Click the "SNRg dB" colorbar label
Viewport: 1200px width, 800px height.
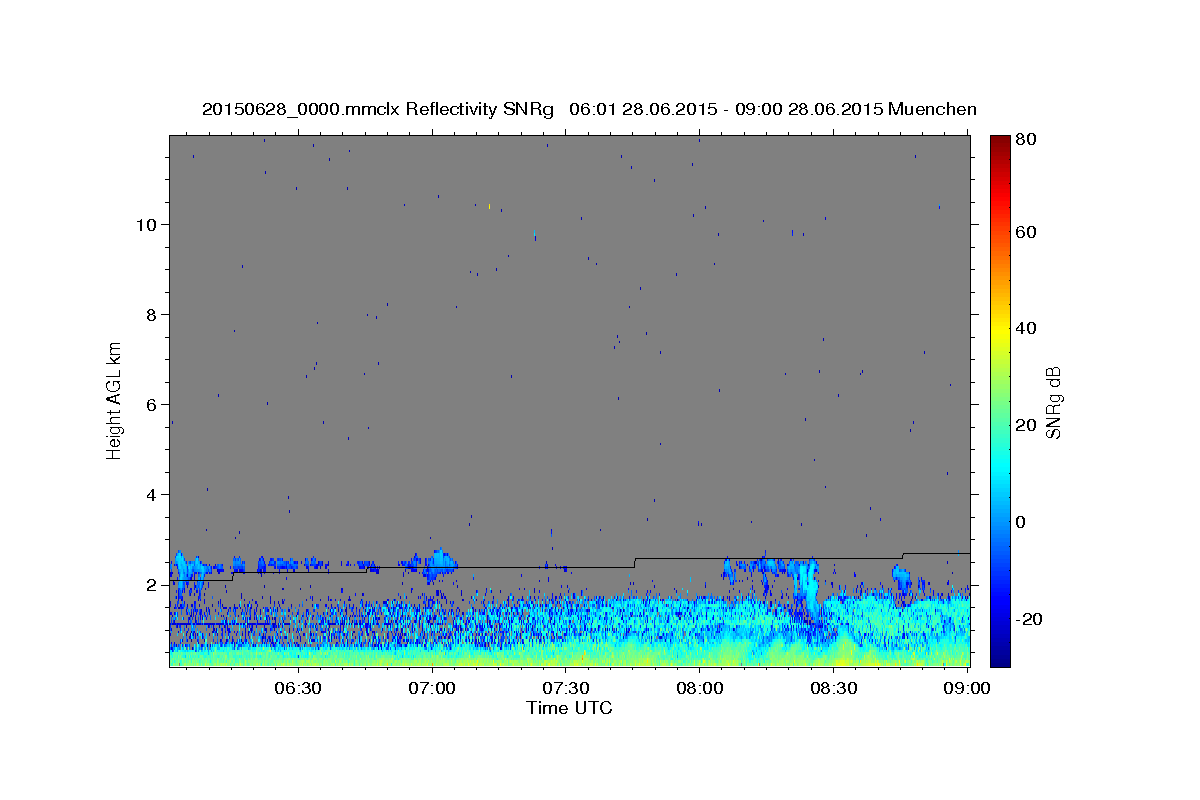coord(1053,403)
